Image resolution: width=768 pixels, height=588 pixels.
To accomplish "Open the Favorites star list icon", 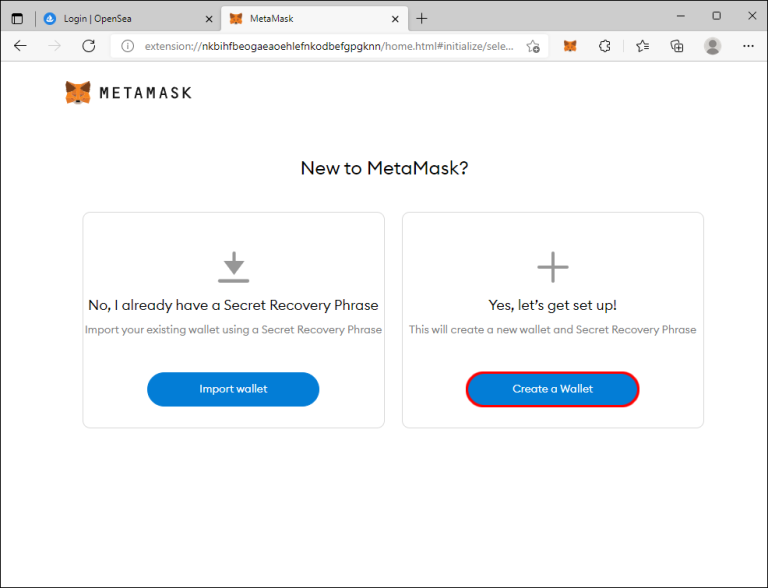I will pyautogui.click(x=642, y=46).
